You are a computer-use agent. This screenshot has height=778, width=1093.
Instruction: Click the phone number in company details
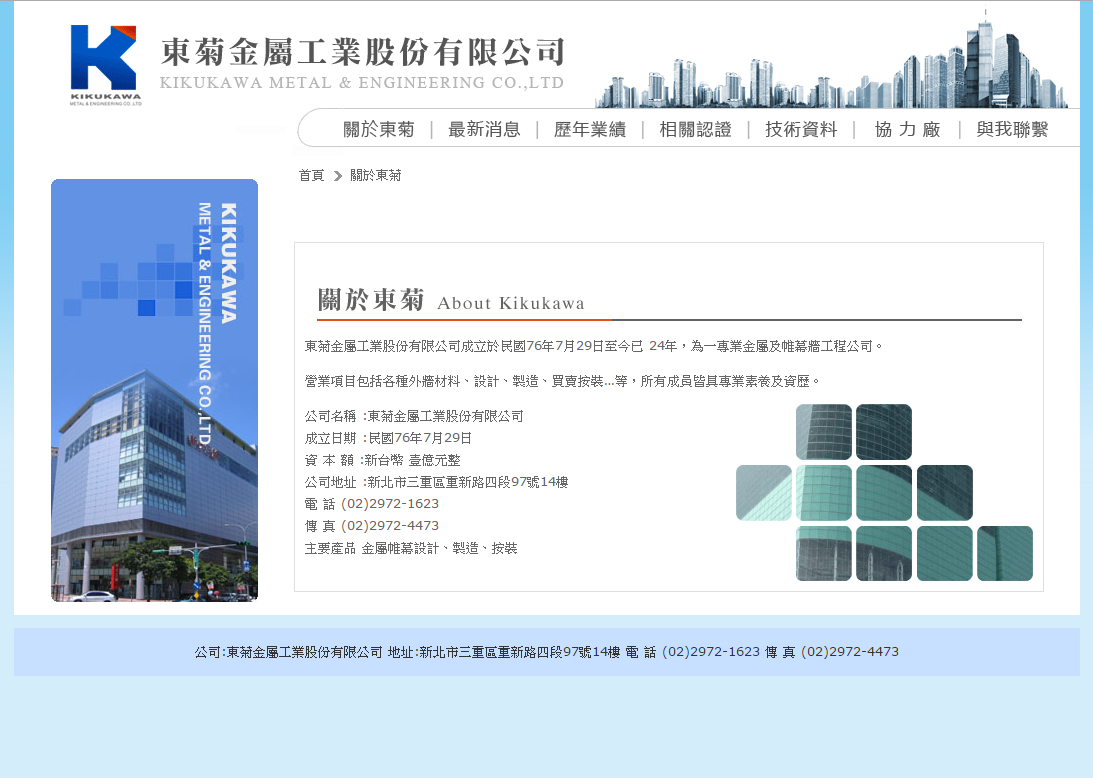pyautogui.click(x=390, y=504)
